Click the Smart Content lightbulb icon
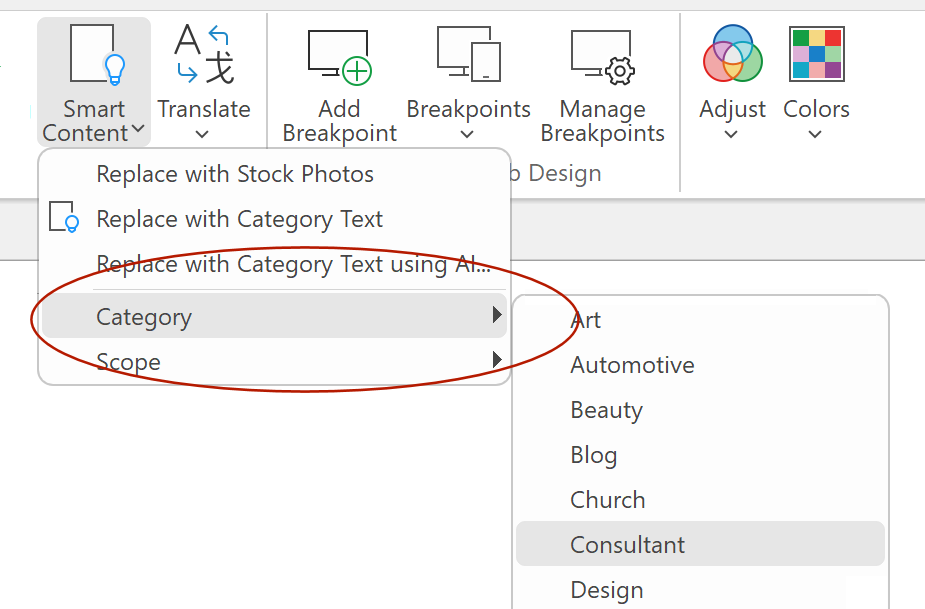 click(98, 54)
